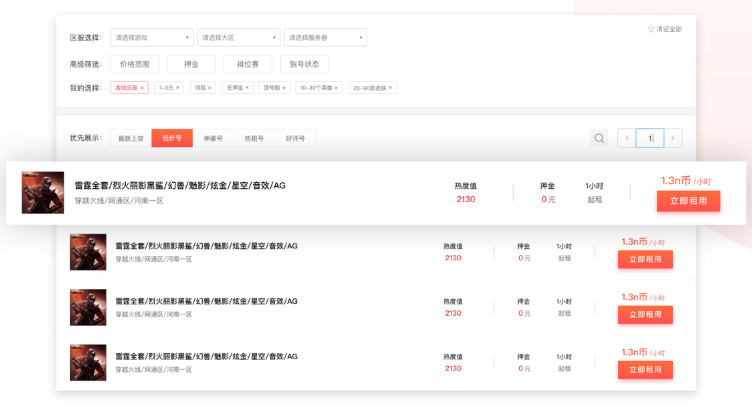752x413 pixels.
Task: Select the 低价号 sort tab
Action: (172, 138)
